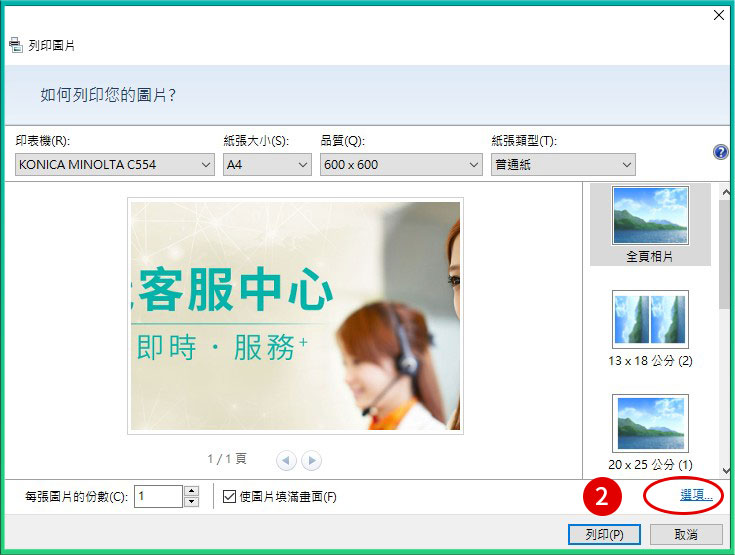Toggle 使圖片填滿畫面 checkbox
735x555 pixels.
[229, 496]
